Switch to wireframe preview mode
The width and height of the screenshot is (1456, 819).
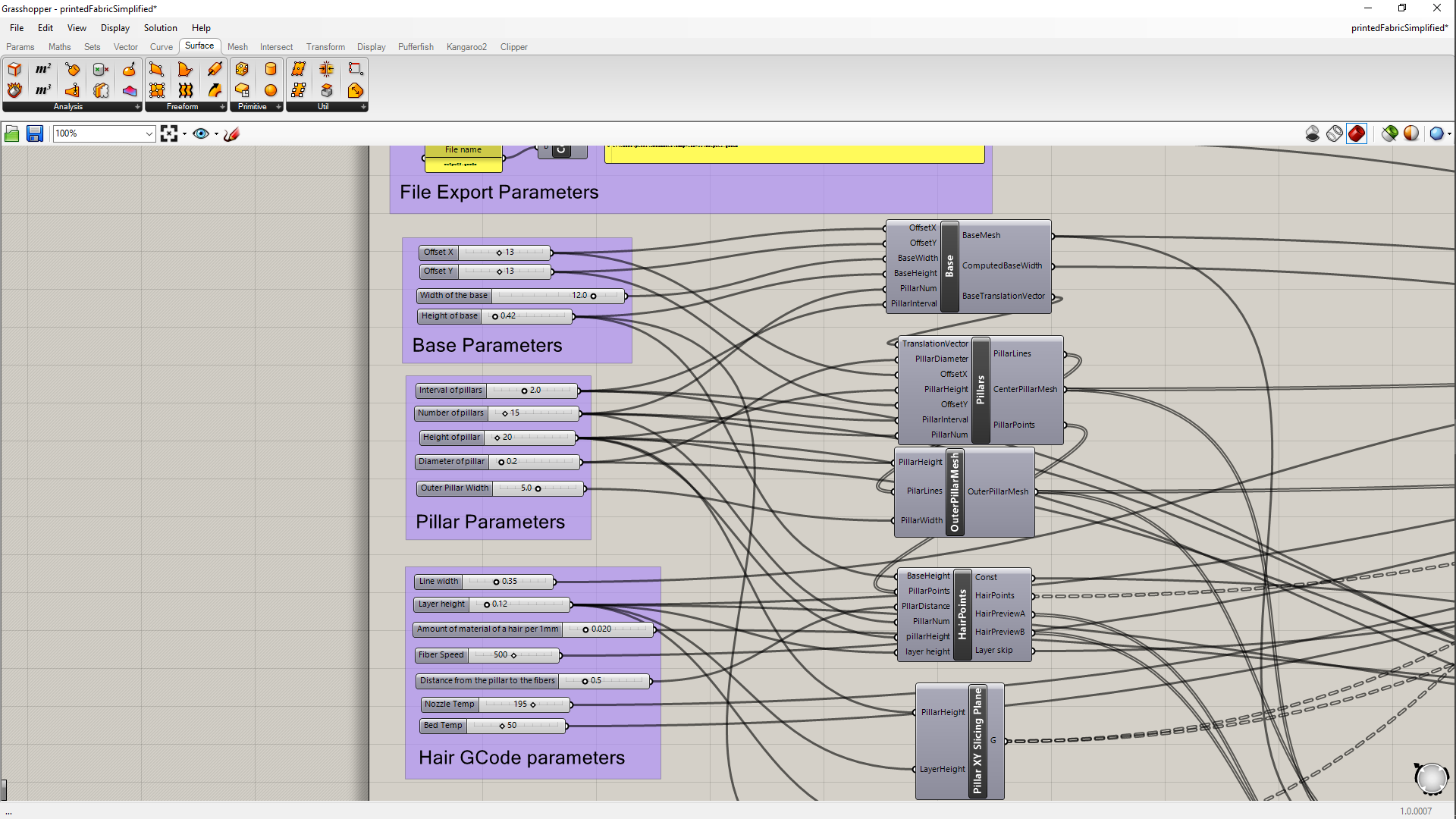click(1335, 133)
